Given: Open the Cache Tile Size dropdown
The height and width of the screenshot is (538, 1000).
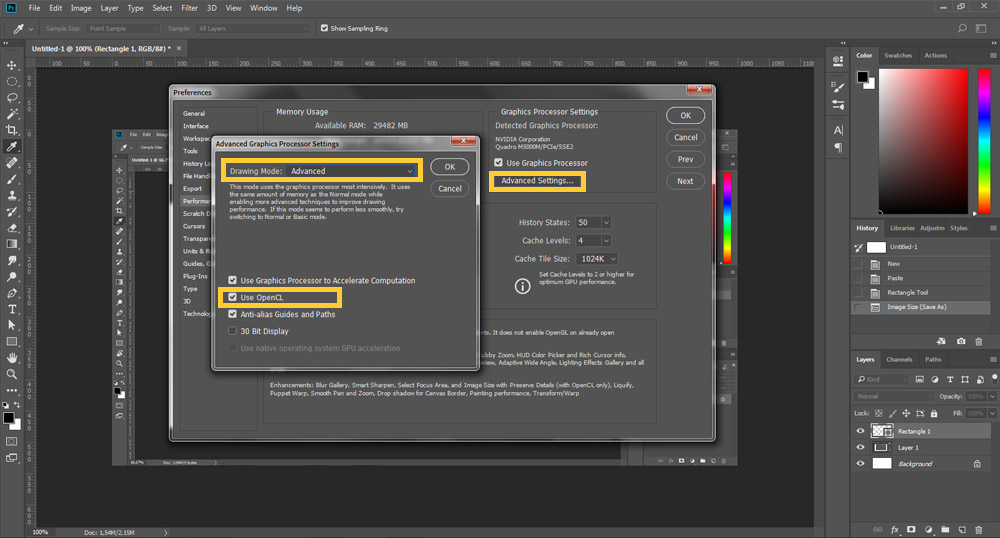Looking at the screenshot, I should pyautogui.click(x=597, y=259).
